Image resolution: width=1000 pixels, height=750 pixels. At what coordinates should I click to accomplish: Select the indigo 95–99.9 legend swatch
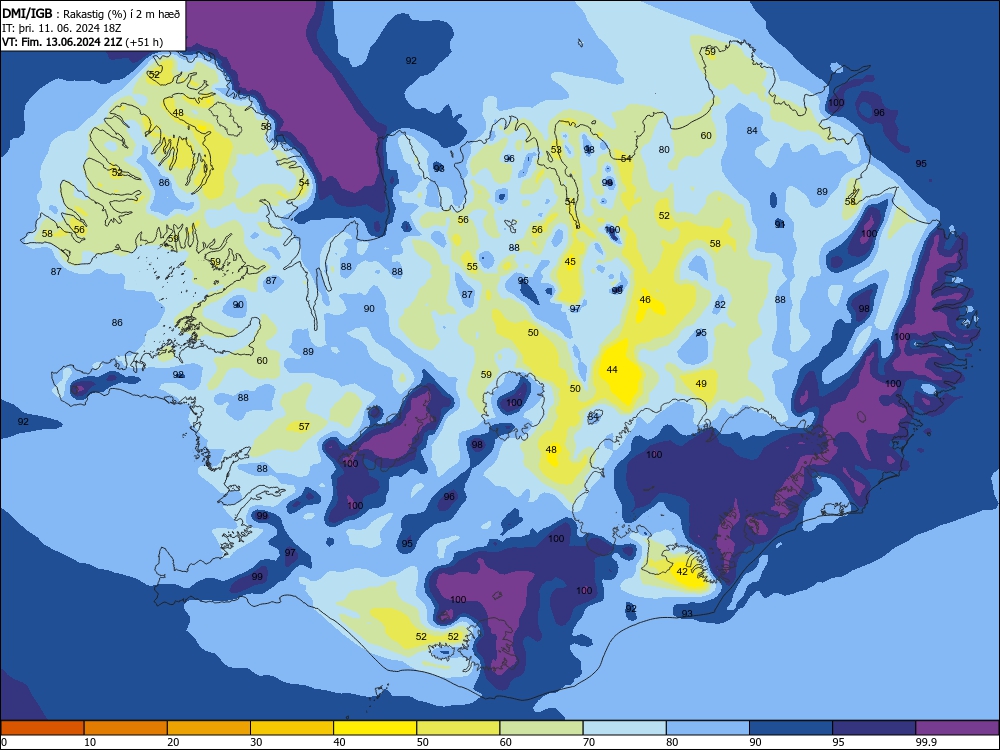tap(874, 728)
